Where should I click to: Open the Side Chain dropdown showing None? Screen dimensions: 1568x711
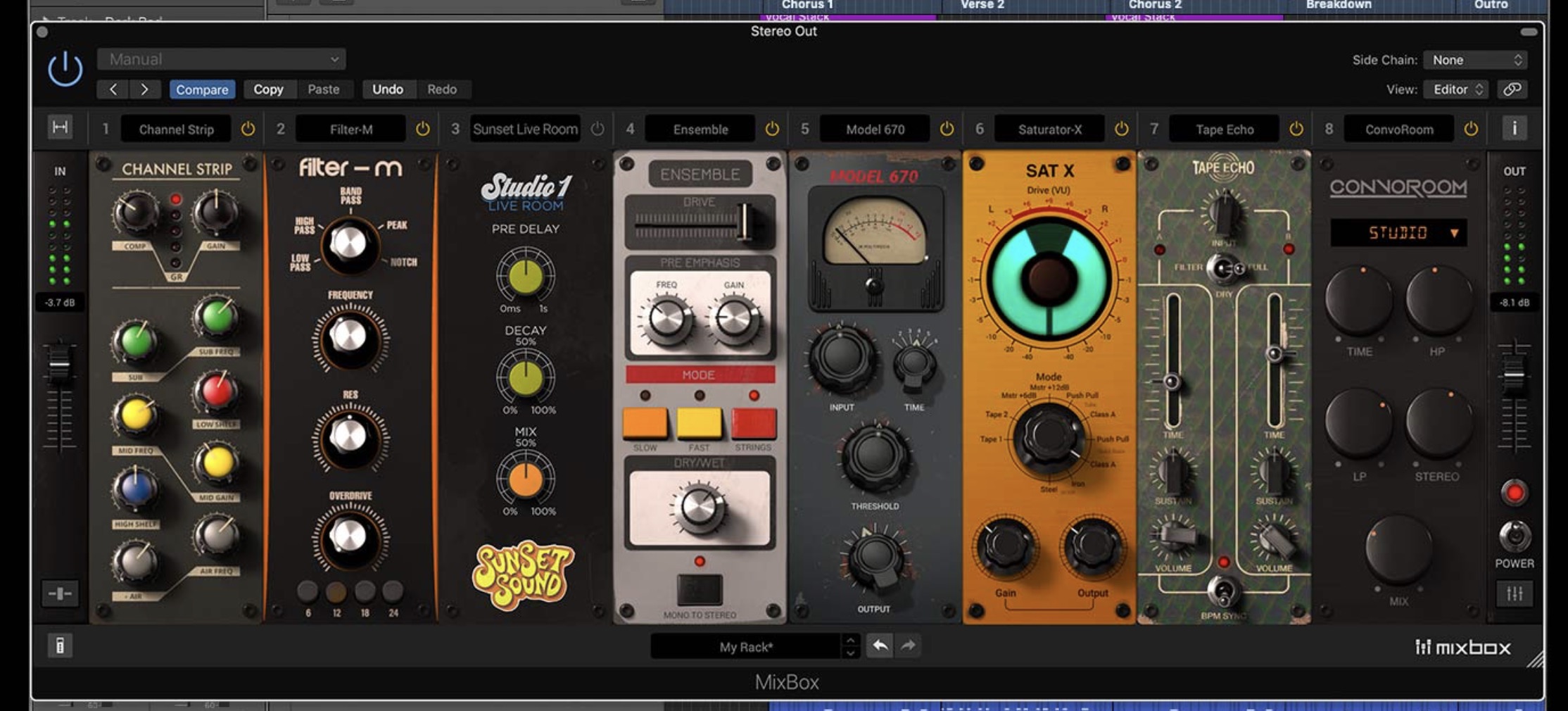coord(1475,60)
